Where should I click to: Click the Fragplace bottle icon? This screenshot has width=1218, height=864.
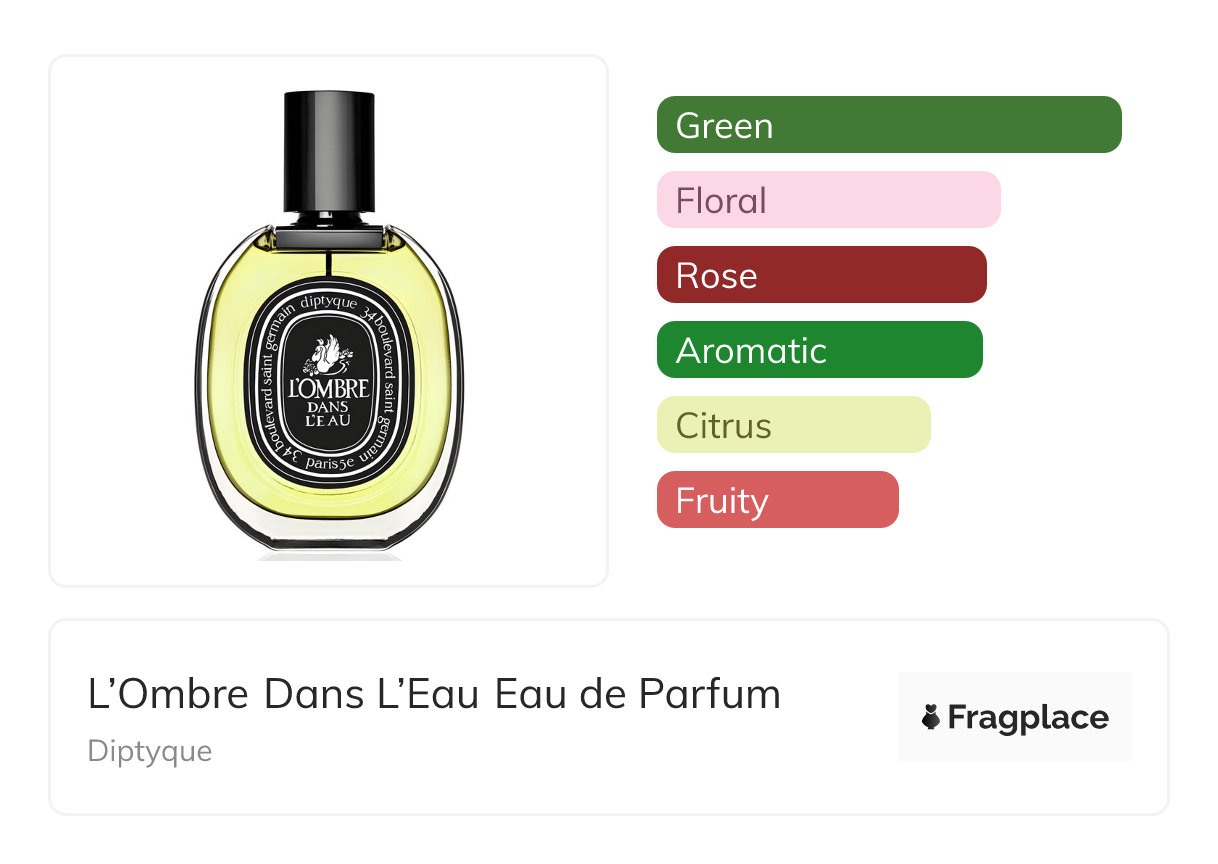point(931,717)
